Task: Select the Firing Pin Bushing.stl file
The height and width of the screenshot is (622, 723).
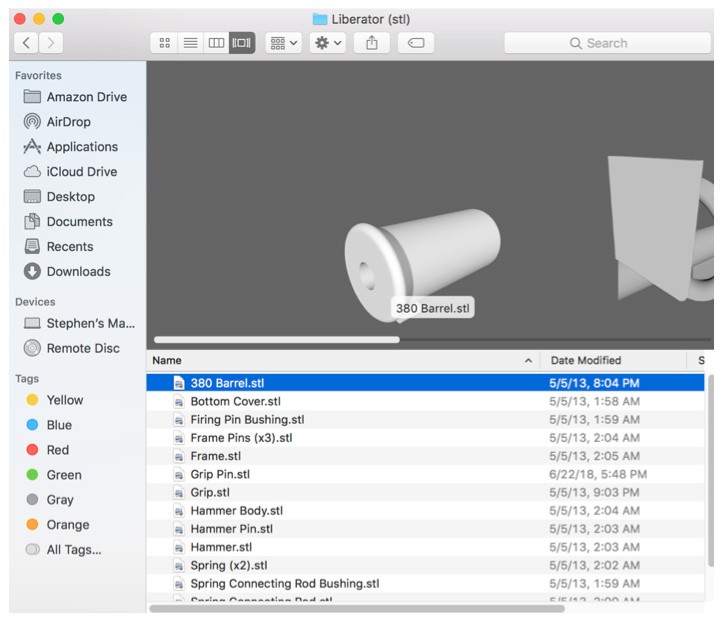Action: [x=425, y=419]
